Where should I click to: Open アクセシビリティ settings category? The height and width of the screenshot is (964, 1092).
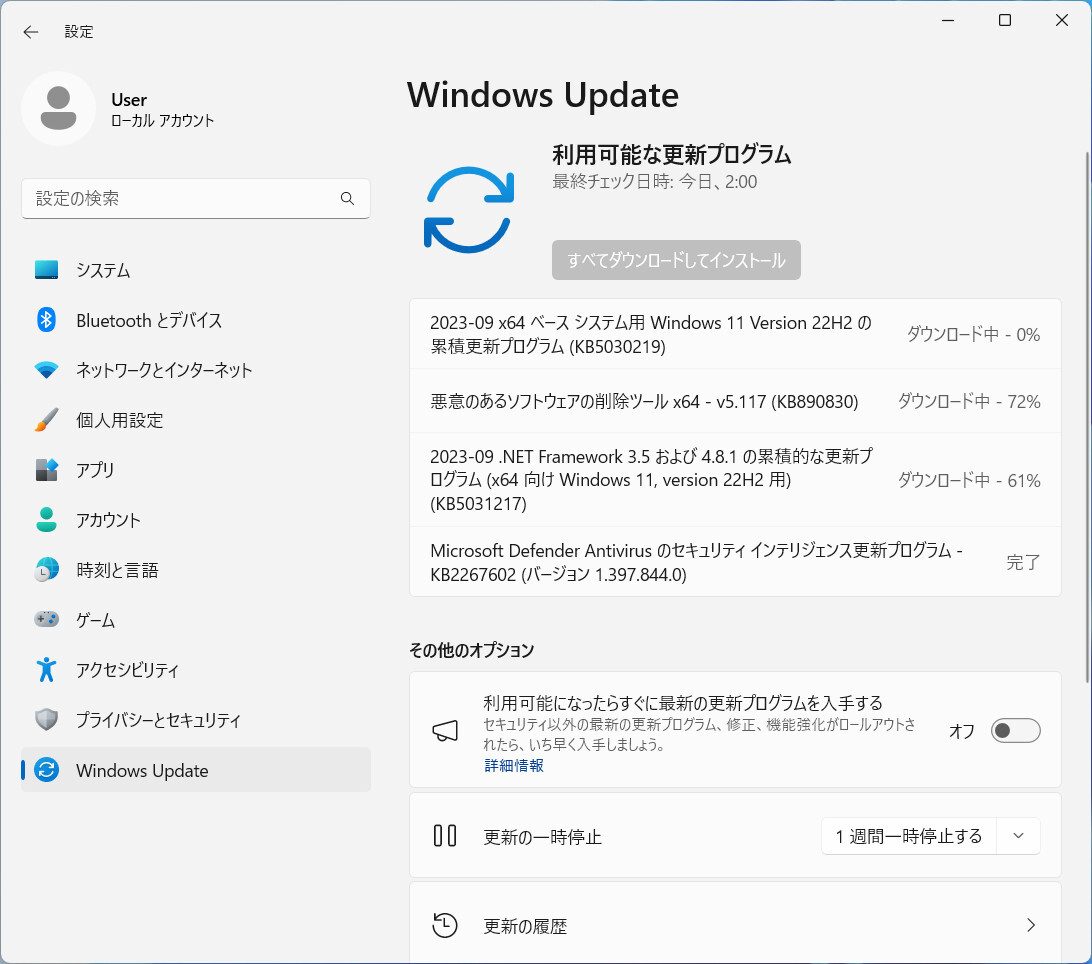pos(196,669)
